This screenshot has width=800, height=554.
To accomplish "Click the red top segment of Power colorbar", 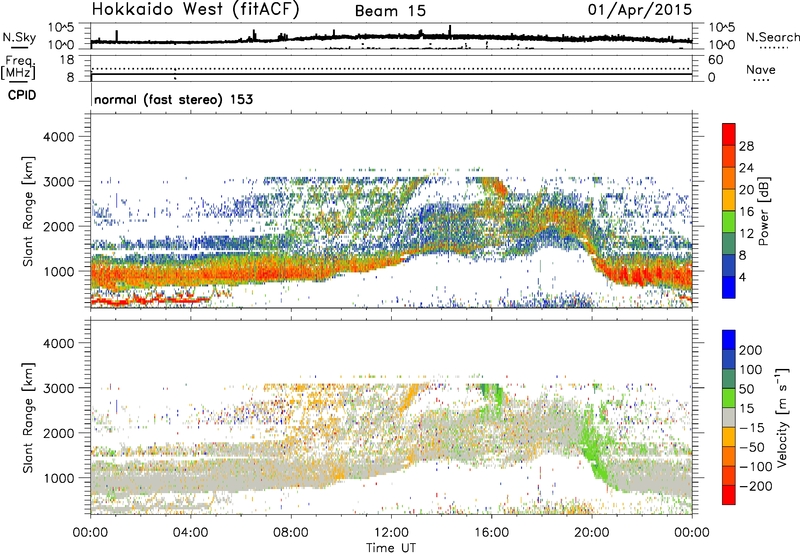I will (729, 134).
